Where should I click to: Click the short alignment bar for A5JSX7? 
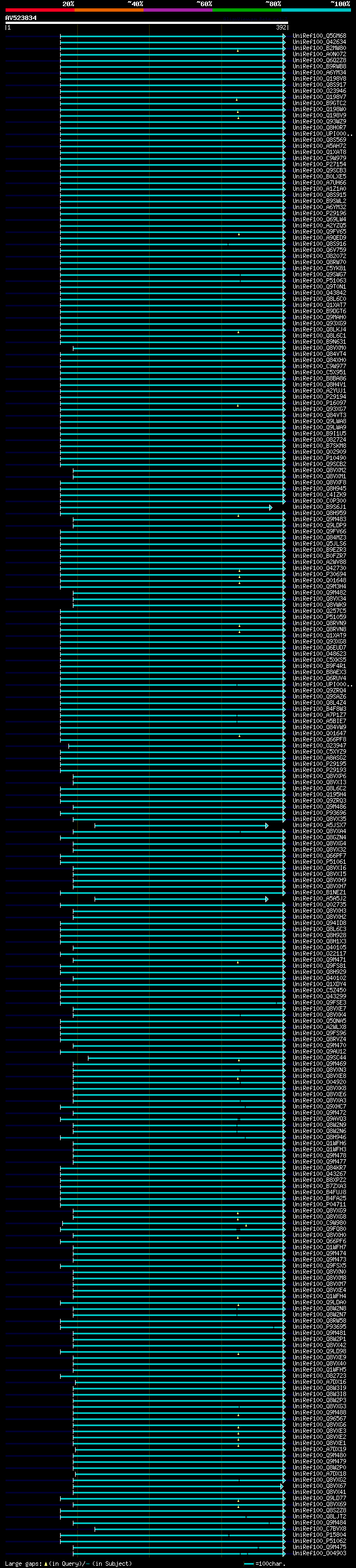(181, 825)
